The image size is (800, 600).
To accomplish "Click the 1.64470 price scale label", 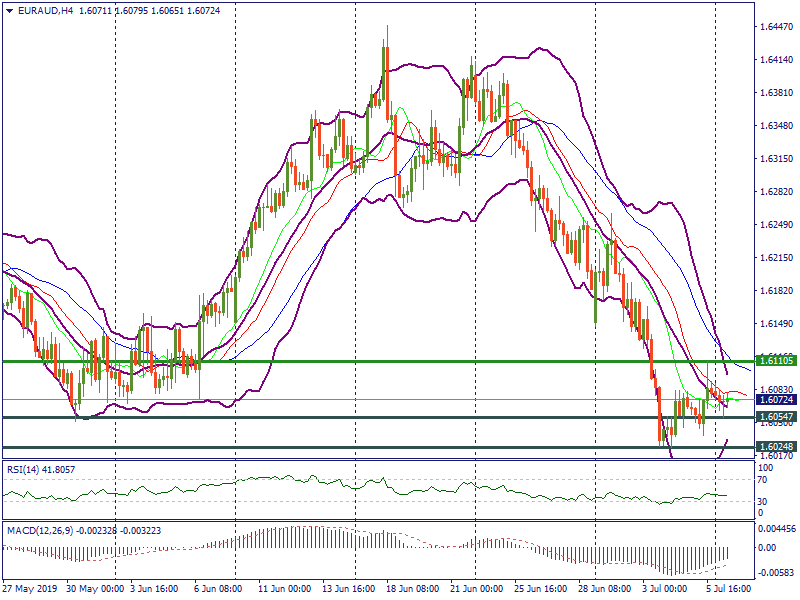I will pyautogui.click(x=776, y=26).
